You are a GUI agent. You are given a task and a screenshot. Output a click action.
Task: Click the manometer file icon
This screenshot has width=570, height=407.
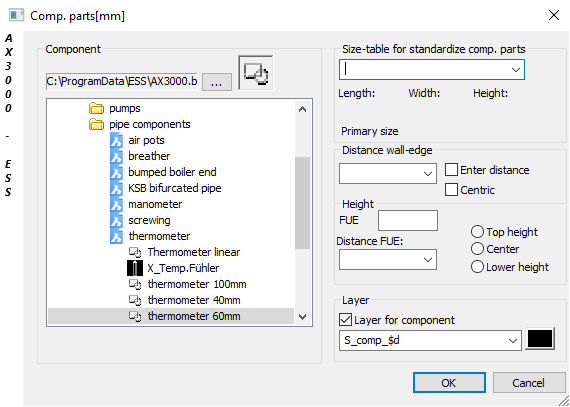116,204
